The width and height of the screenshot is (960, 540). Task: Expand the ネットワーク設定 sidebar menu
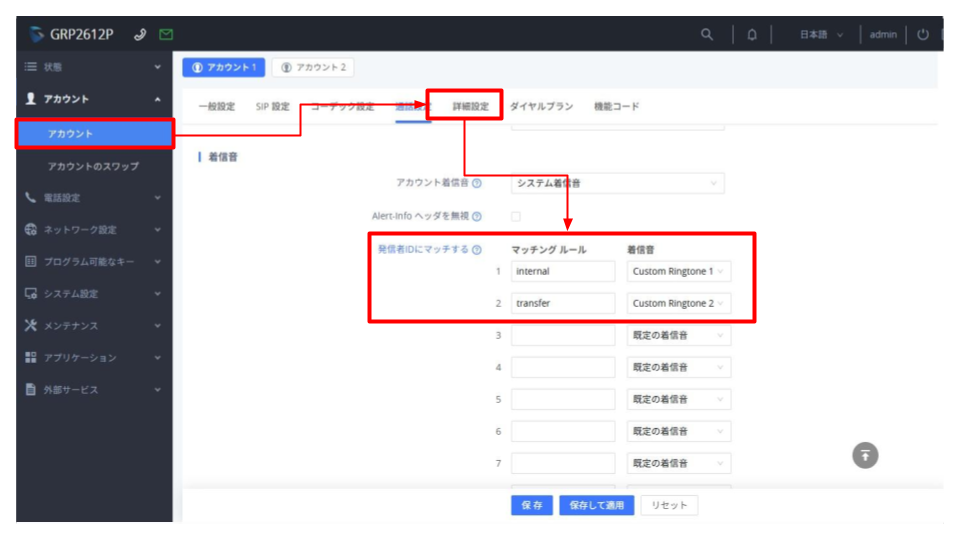(x=157, y=230)
